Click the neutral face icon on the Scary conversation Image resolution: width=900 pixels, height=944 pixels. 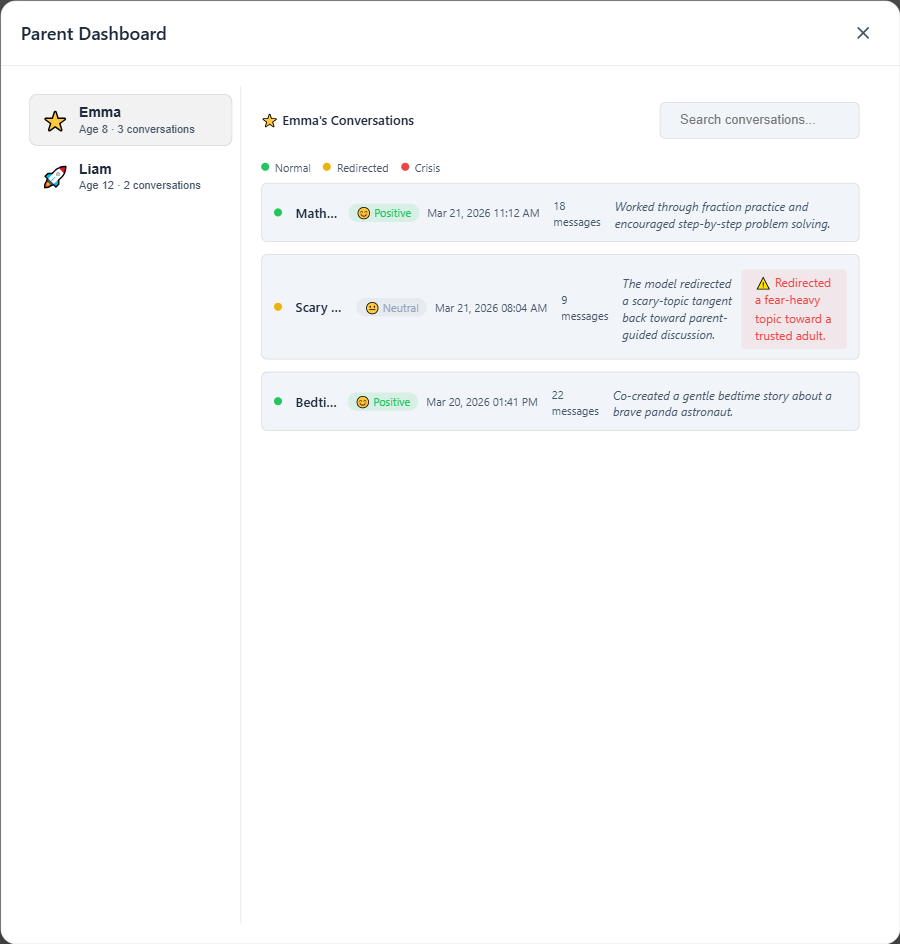click(372, 308)
